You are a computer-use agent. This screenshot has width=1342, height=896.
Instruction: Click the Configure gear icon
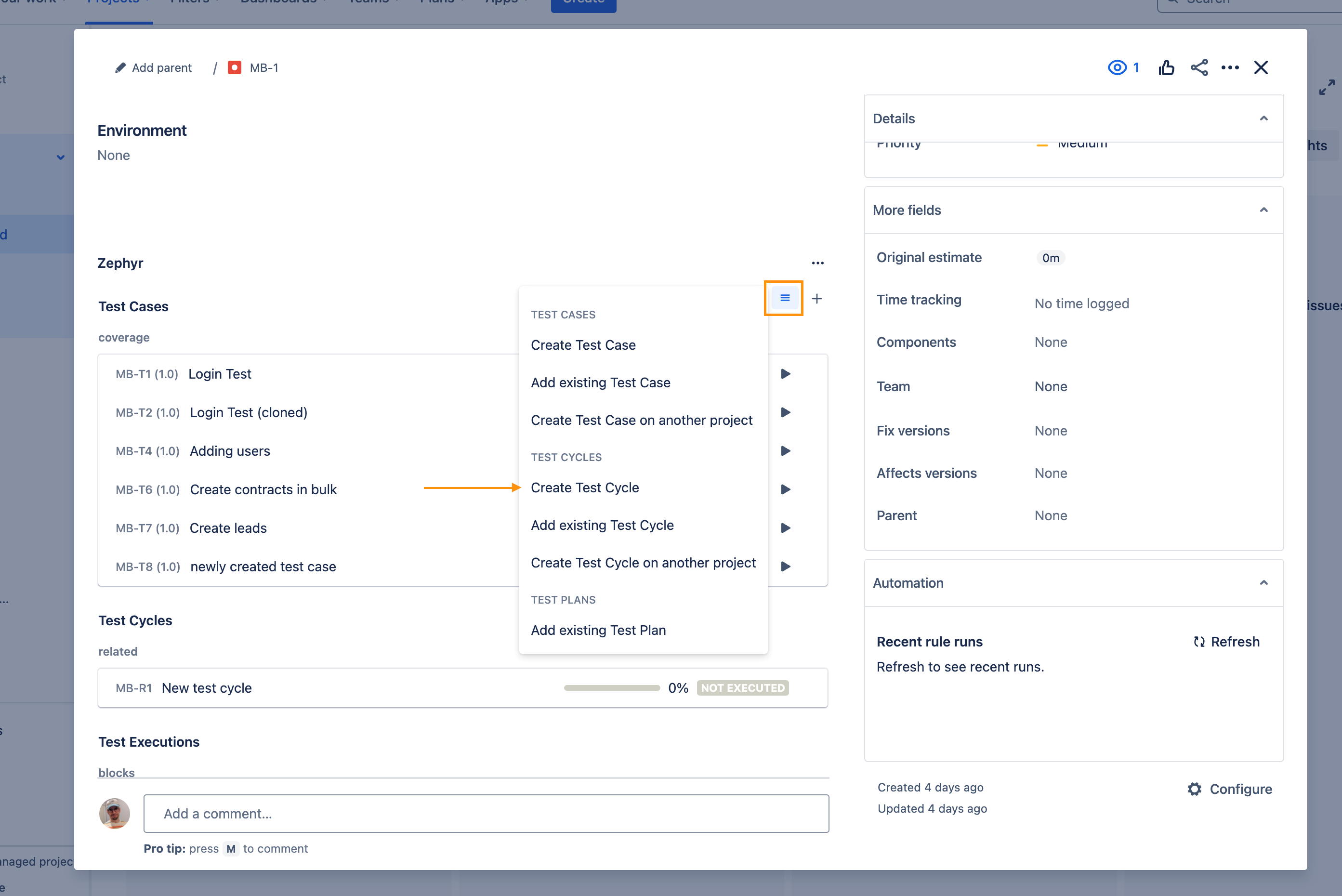(x=1194, y=789)
